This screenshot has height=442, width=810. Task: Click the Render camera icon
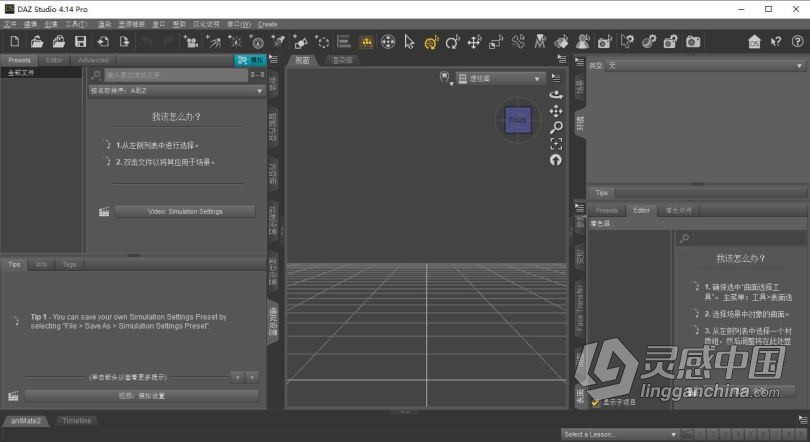point(693,41)
